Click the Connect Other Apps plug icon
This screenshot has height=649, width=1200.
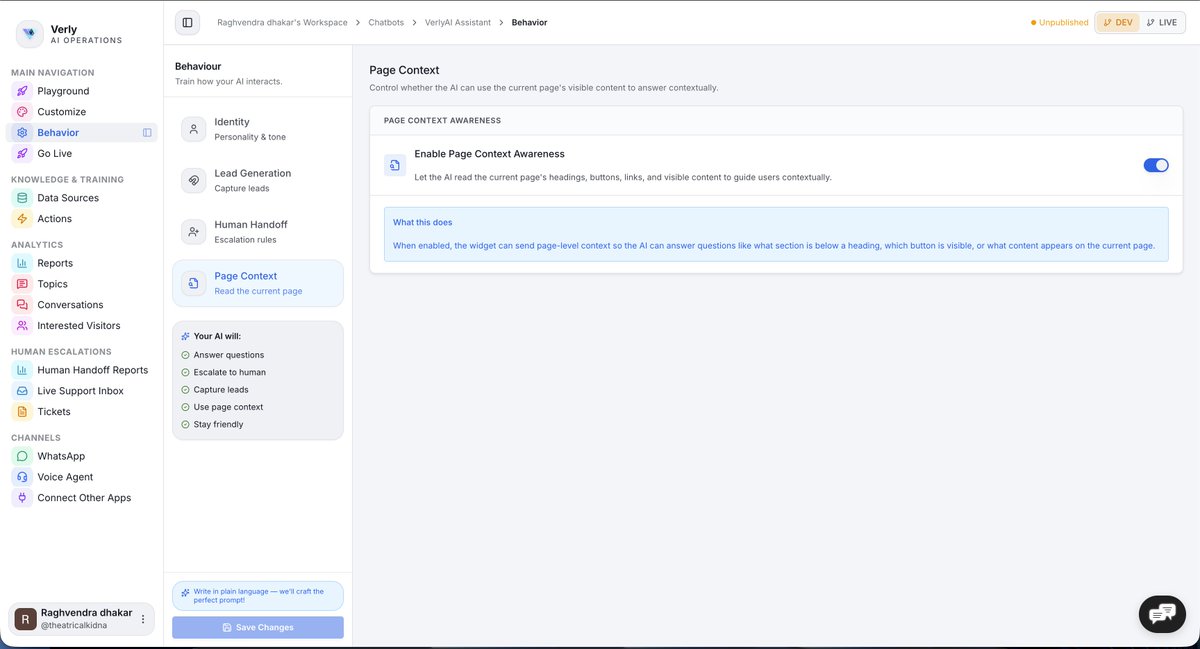point(21,498)
